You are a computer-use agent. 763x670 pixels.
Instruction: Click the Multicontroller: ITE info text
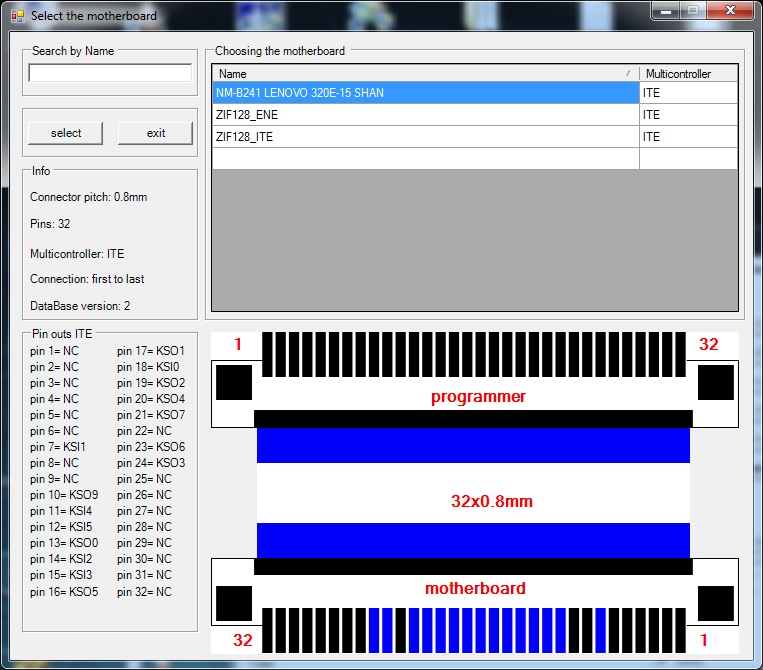77,254
